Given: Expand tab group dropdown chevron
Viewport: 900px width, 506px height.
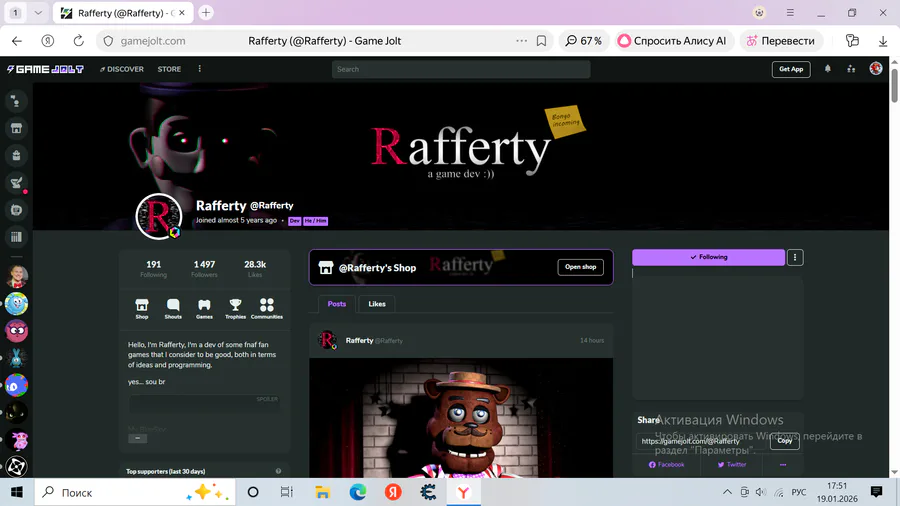Looking at the screenshot, I should pyautogui.click(x=38, y=13).
